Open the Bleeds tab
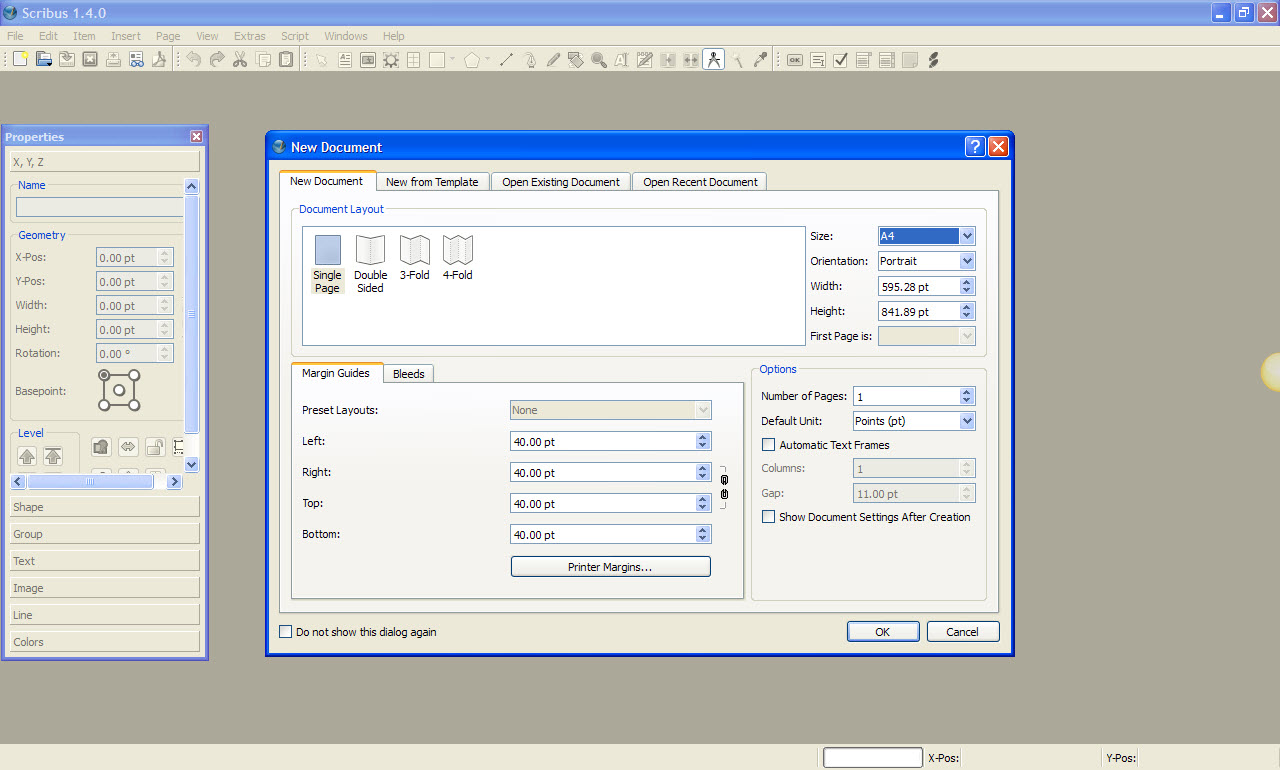The width and height of the screenshot is (1280, 770). 408,374
